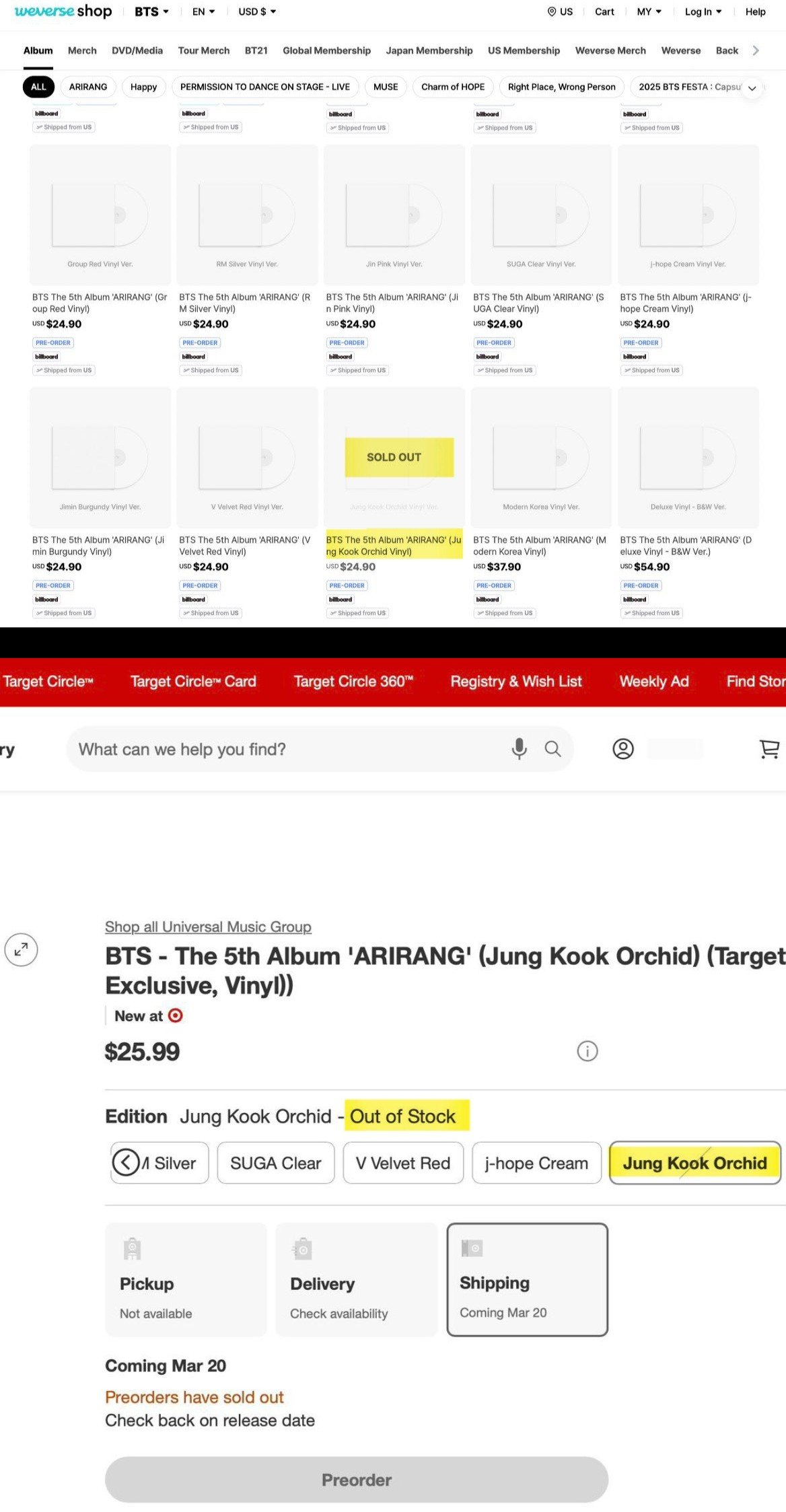Open the Deluxe Vinyl B&W product thumbnail
This screenshot has width=786, height=1512.
click(x=688, y=458)
